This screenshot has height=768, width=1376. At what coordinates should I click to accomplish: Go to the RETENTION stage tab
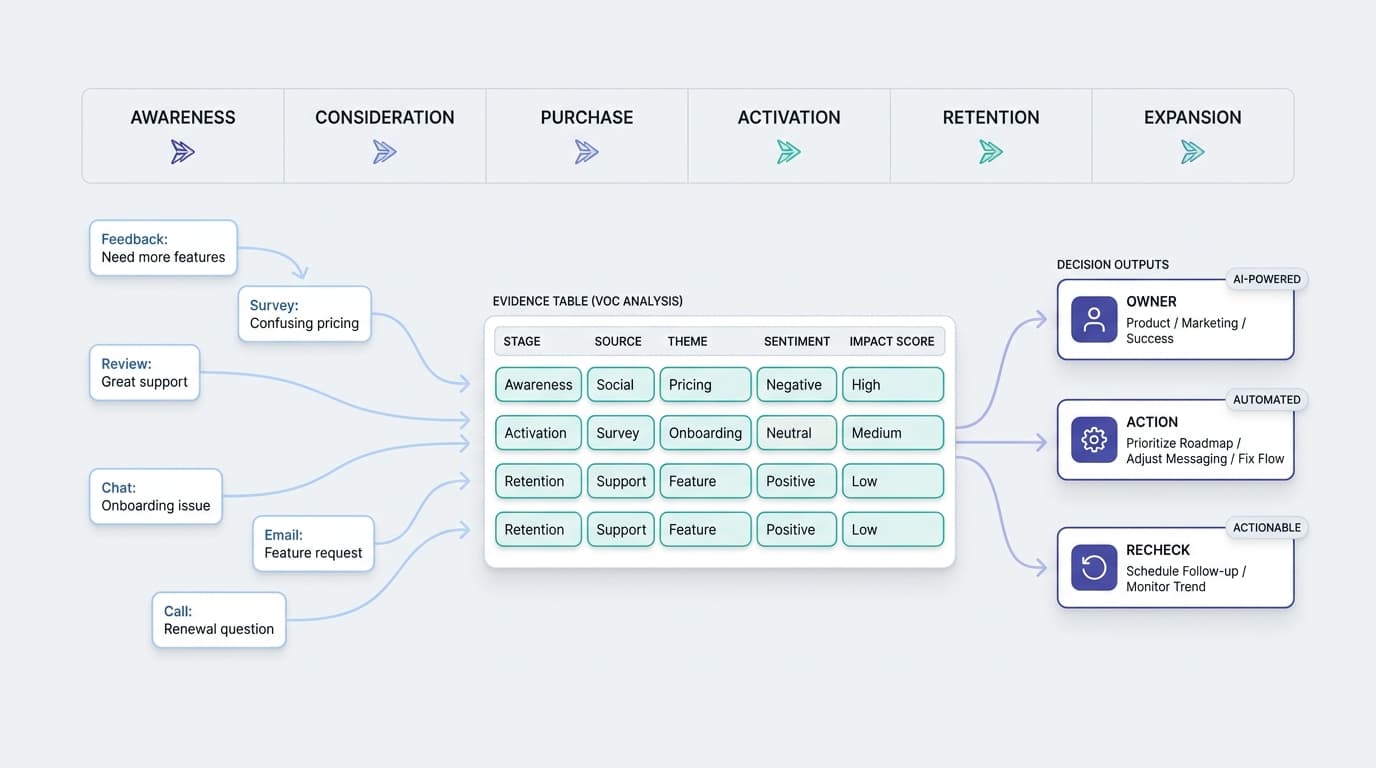coord(991,136)
